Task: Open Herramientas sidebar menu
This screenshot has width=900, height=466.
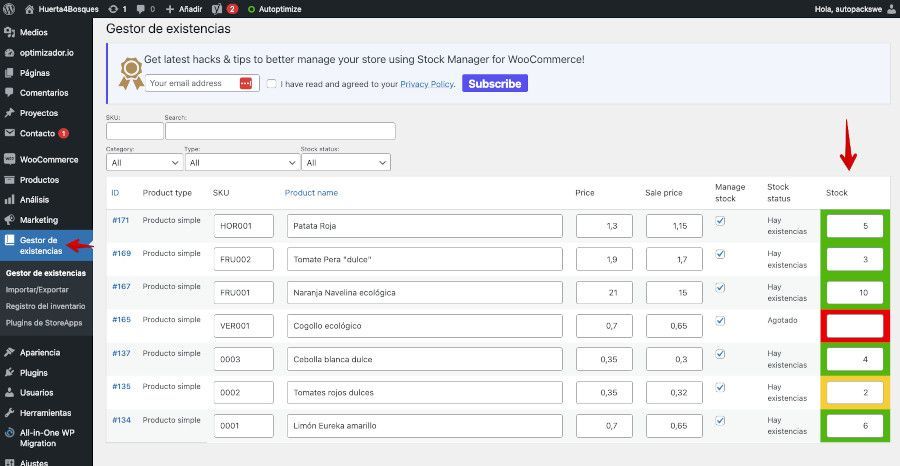Action: (46, 413)
